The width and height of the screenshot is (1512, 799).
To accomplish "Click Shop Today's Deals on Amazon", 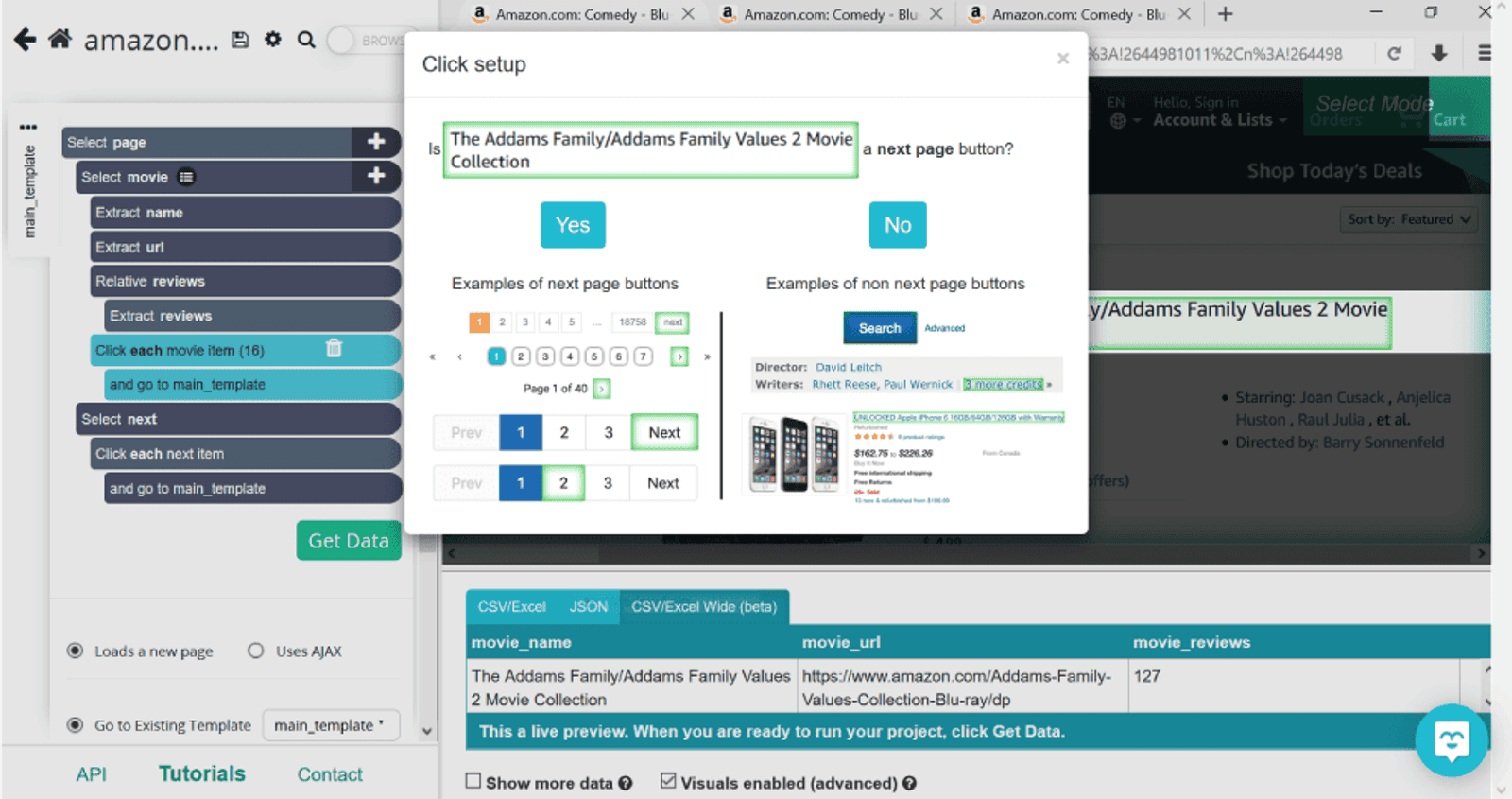I will [1334, 171].
